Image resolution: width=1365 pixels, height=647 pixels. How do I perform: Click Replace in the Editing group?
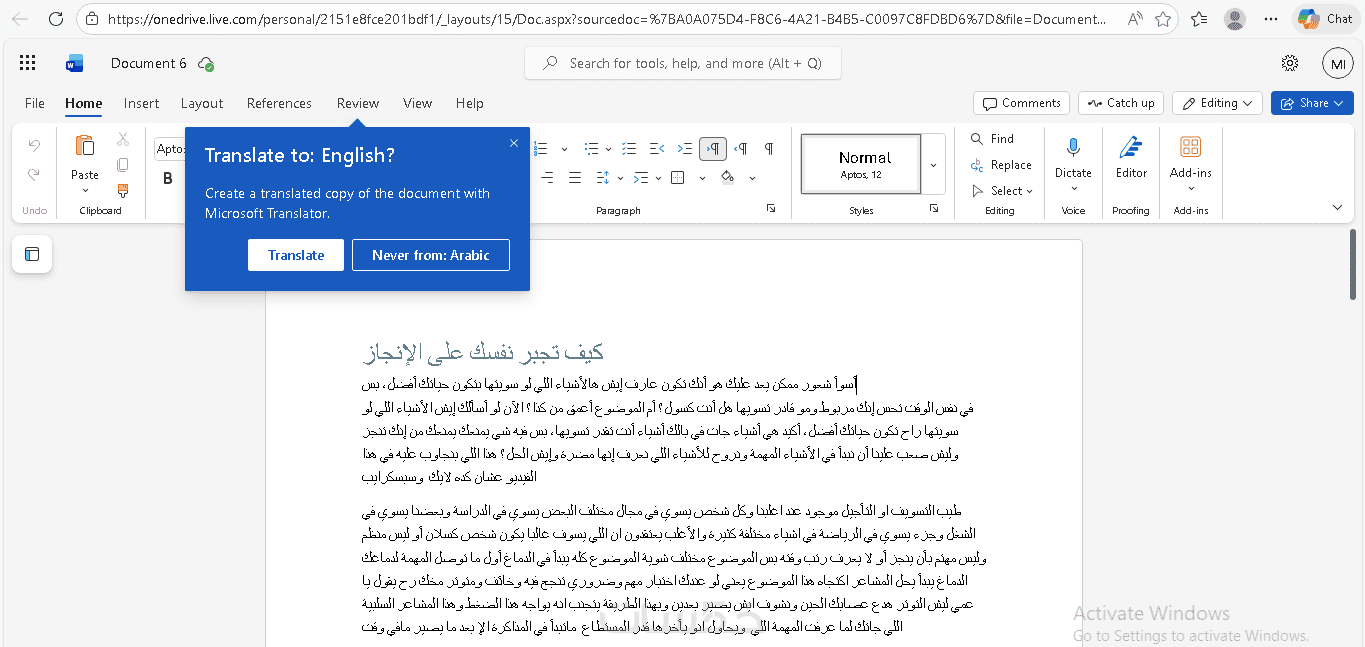click(1001, 165)
